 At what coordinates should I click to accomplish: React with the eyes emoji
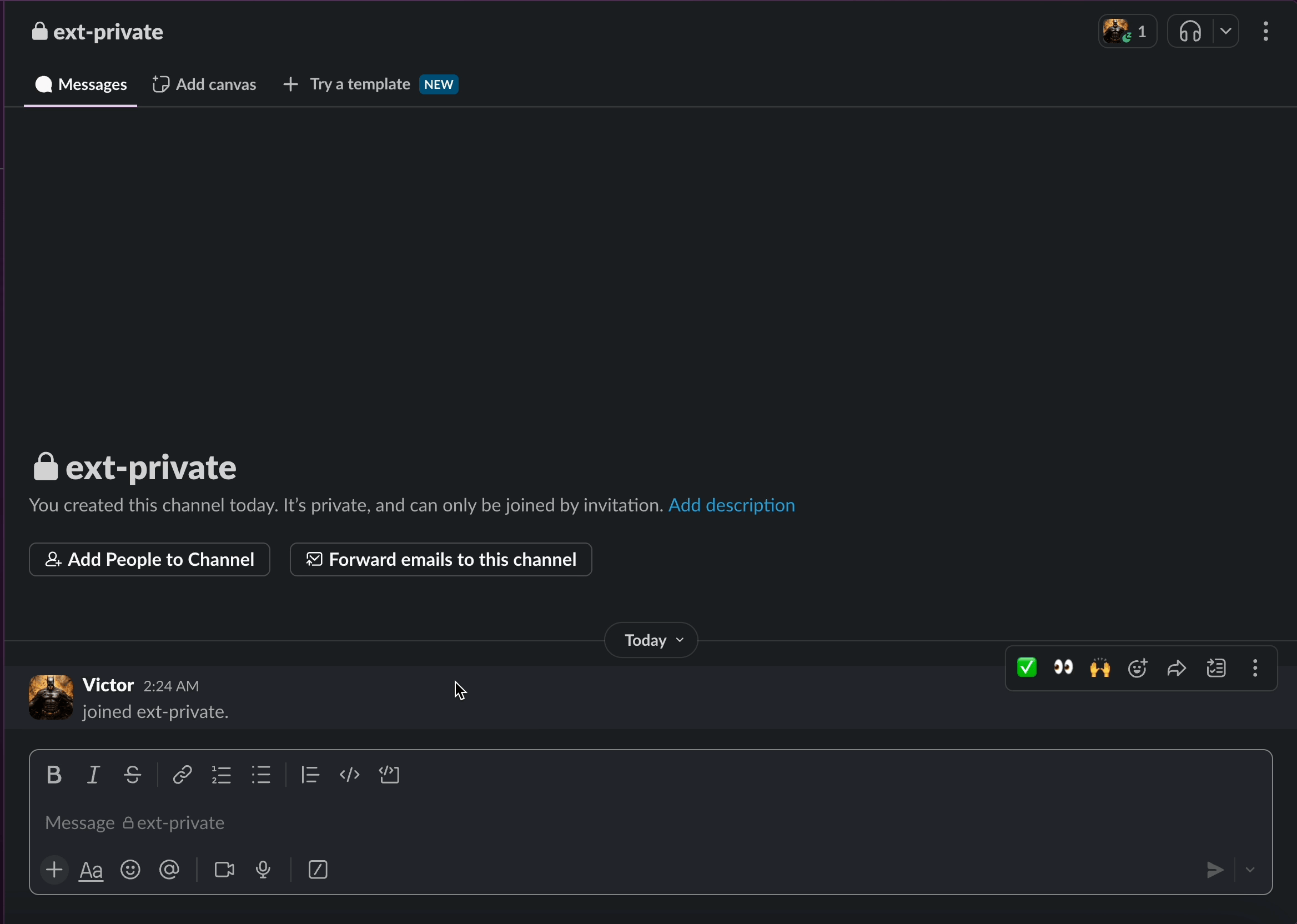coord(1063,667)
